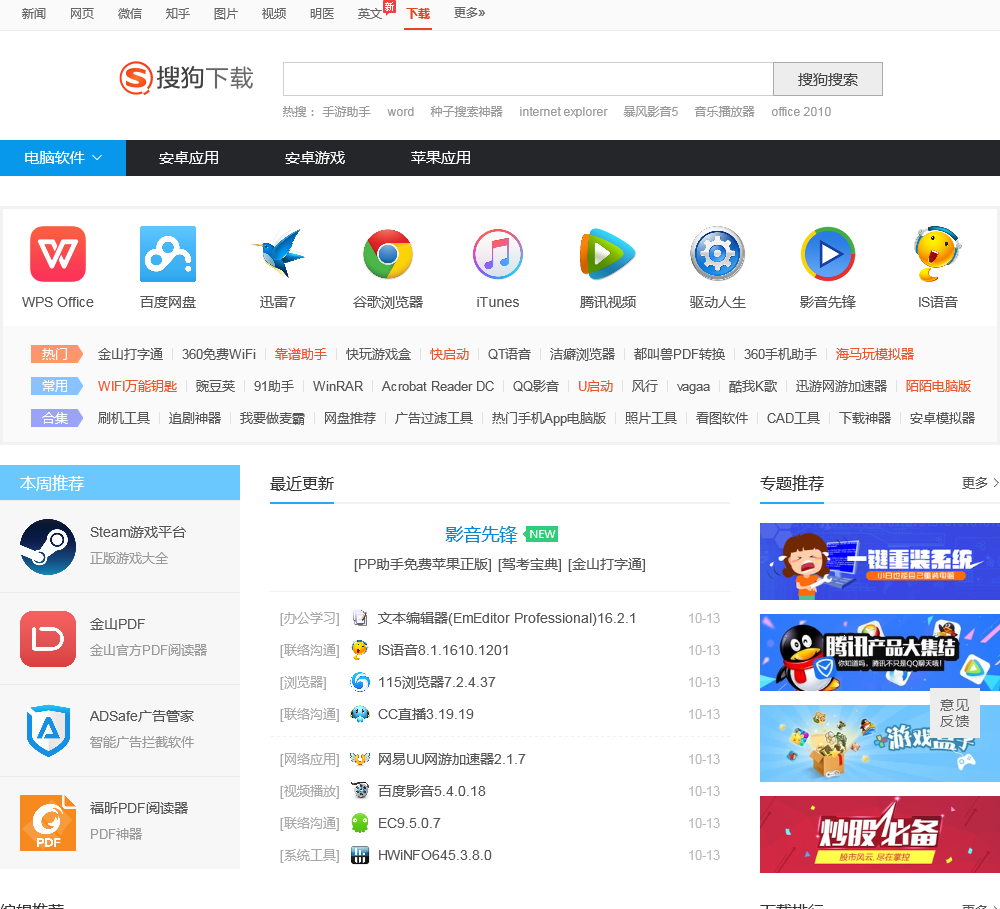The width and height of the screenshot is (1000, 909).
Task: Click the 意见反馈 feedback button
Action: (x=954, y=713)
